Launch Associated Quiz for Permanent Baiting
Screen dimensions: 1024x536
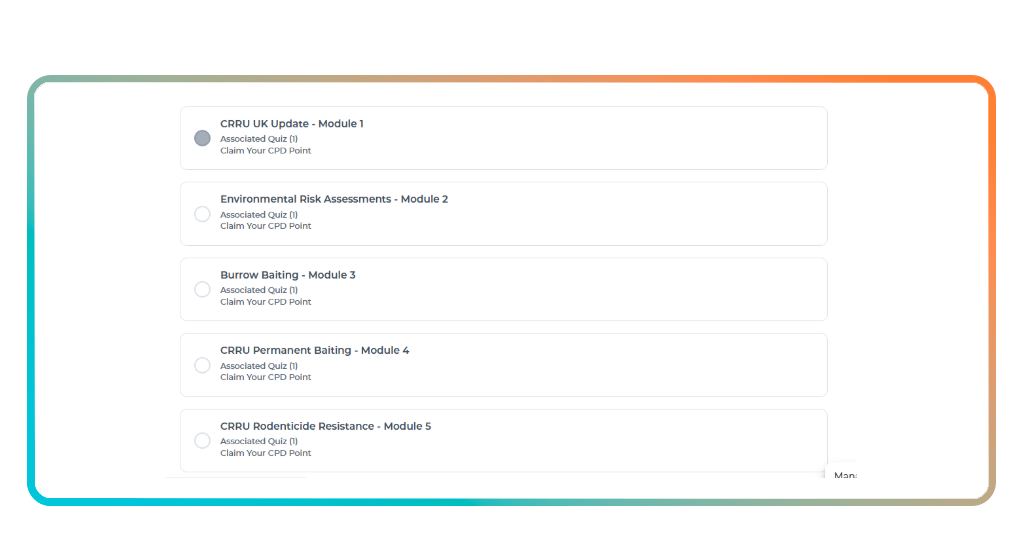[259, 366]
